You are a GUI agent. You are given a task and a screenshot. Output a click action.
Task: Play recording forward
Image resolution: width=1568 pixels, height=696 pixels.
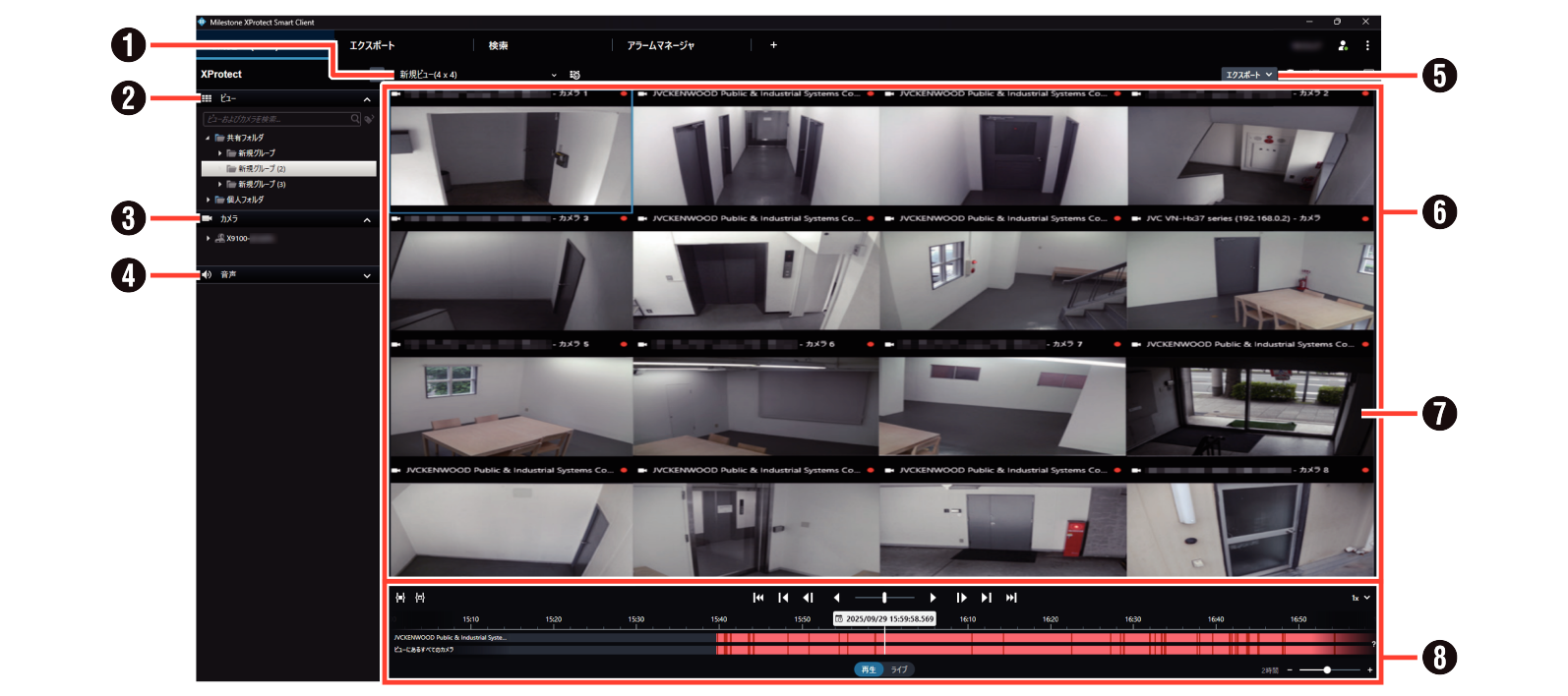[933, 598]
